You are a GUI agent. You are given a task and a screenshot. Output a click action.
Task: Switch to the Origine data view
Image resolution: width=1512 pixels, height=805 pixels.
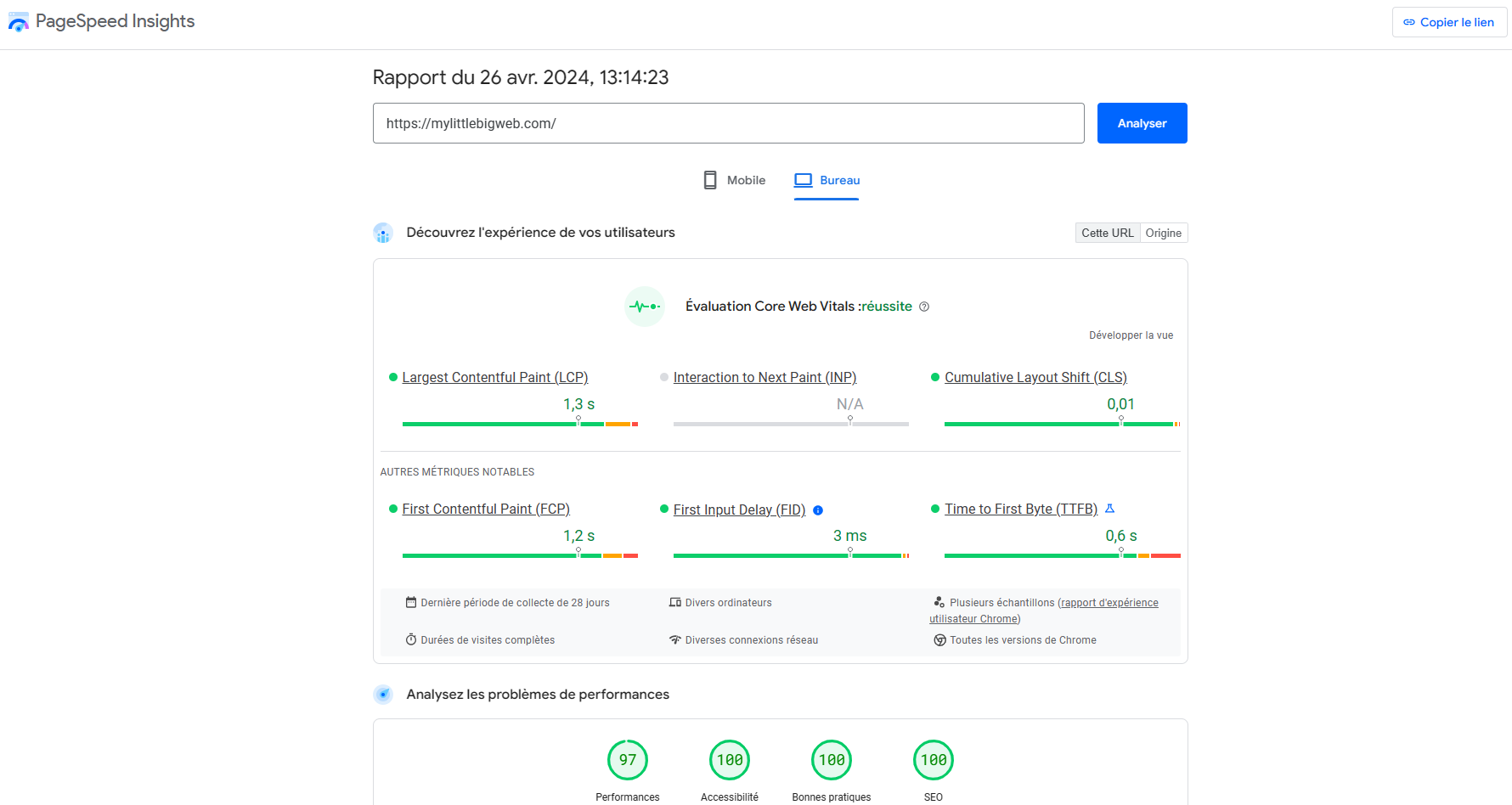(x=1163, y=233)
